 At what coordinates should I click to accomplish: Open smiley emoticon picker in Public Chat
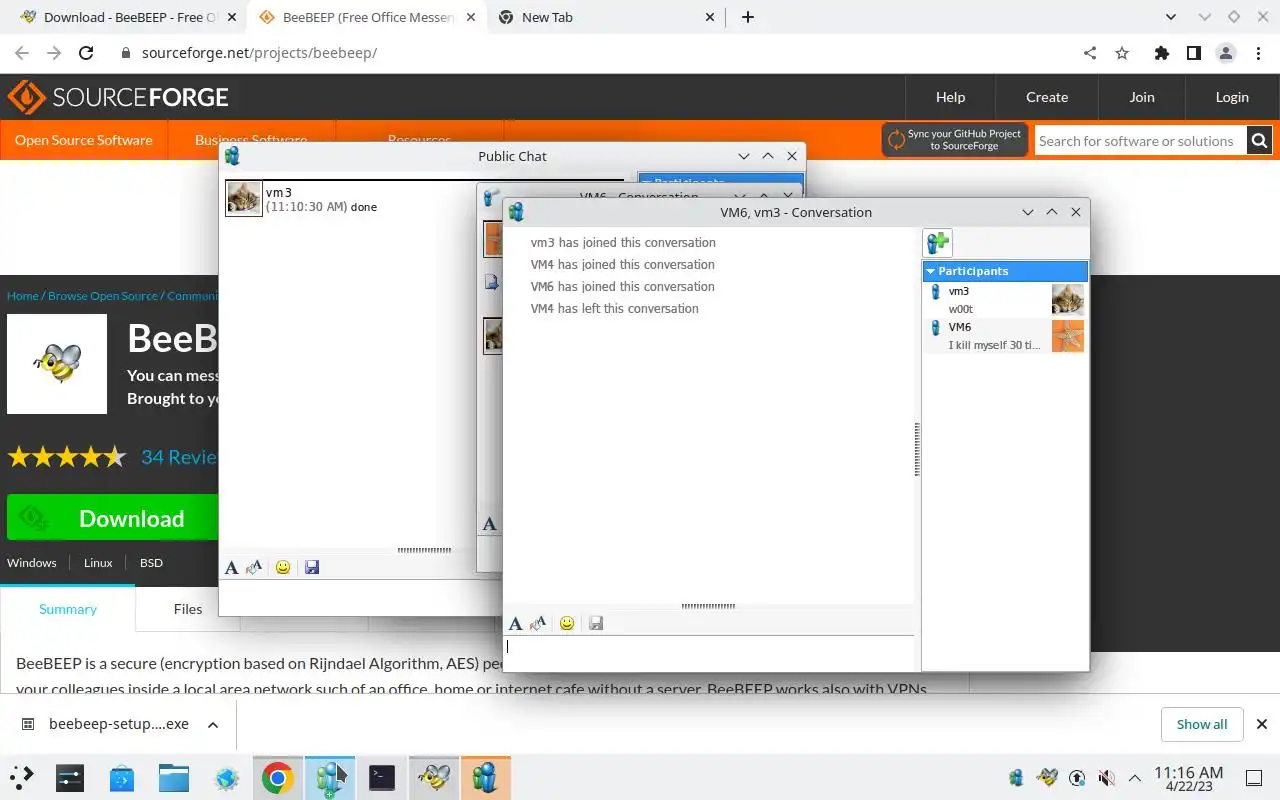283,567
